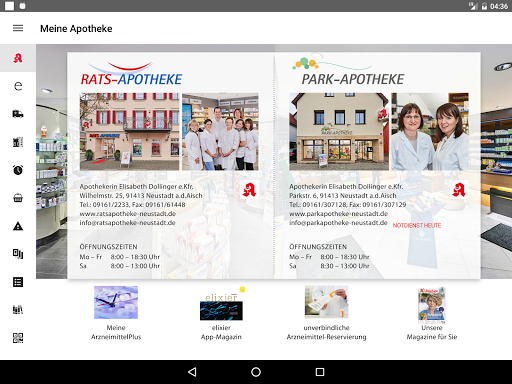Image resolution: width=512 pixels, height=384 pixels.
Task: Open the shopping basket sidebar icon
Action: click(18, 198)
